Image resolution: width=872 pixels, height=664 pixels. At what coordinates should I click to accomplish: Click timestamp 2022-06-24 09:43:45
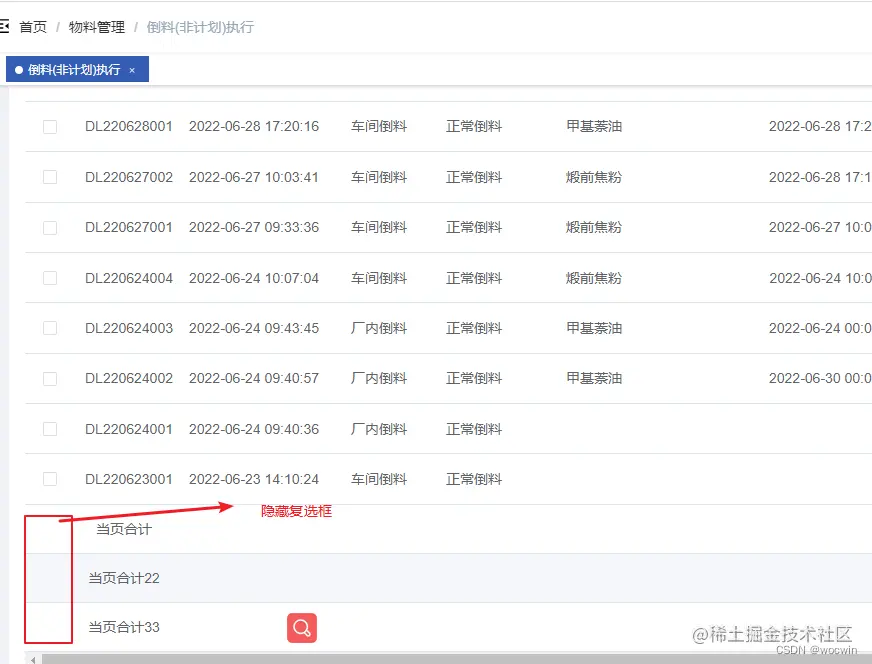click(254, 328)
